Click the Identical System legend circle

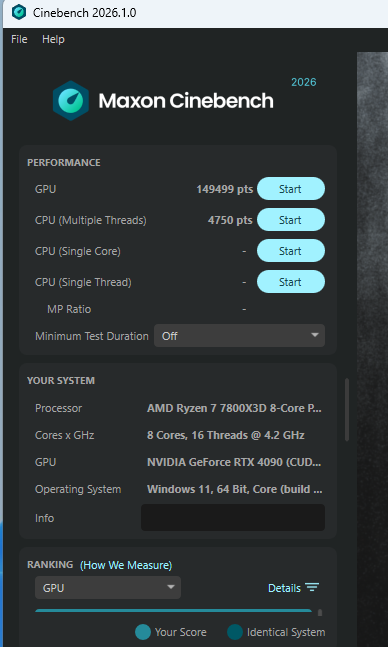(235, 632)
